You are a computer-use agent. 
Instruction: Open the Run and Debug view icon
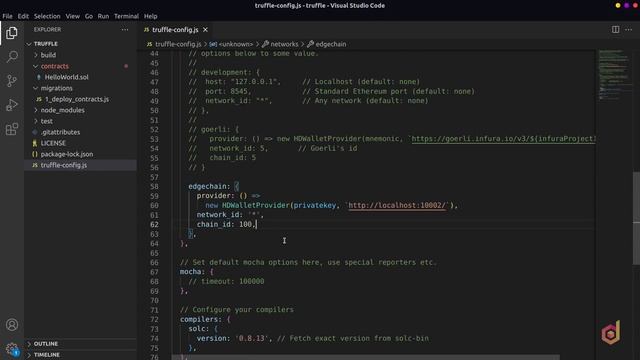[12, 105]
